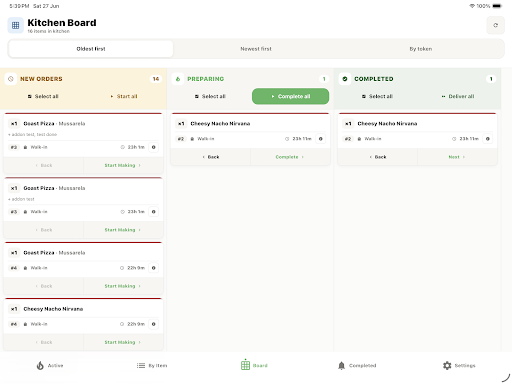Open info icon on Completed Cheesy Nacho Nirvana card

point(488,139)
